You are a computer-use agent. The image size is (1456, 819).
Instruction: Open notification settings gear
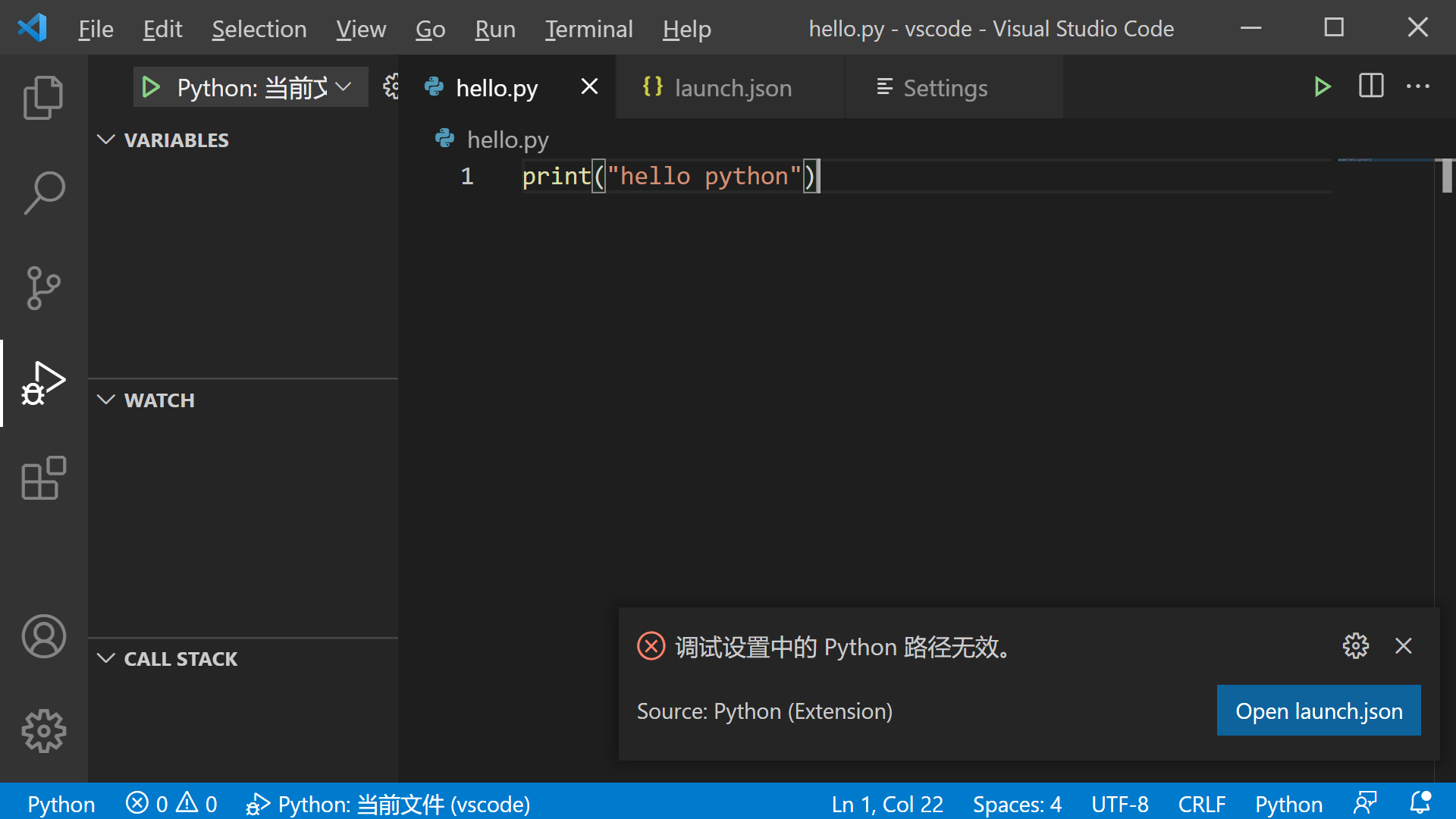[x=1355, y=646]
